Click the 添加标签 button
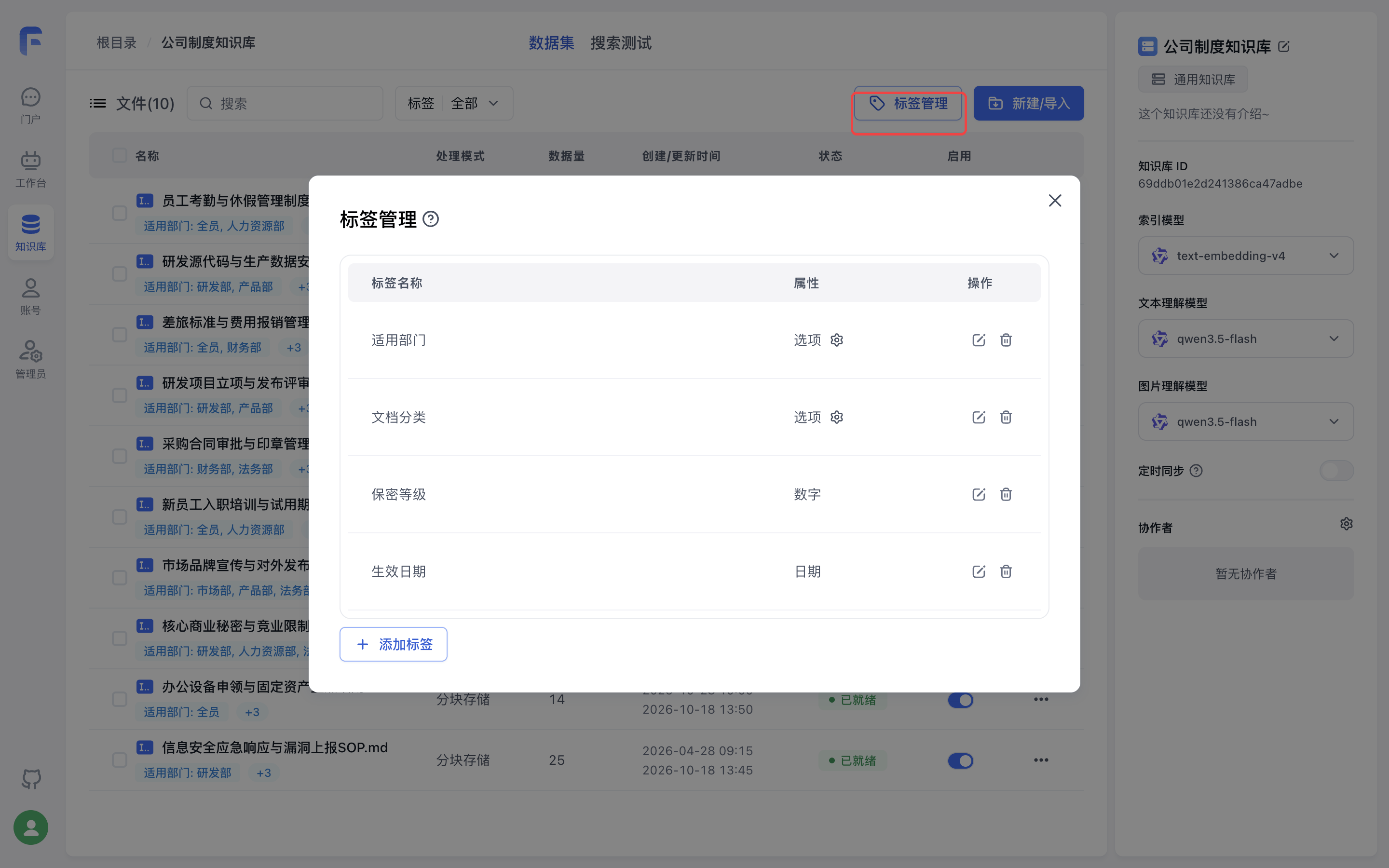This screenshot has width=1389, height=868. click(x=393, y=644)
